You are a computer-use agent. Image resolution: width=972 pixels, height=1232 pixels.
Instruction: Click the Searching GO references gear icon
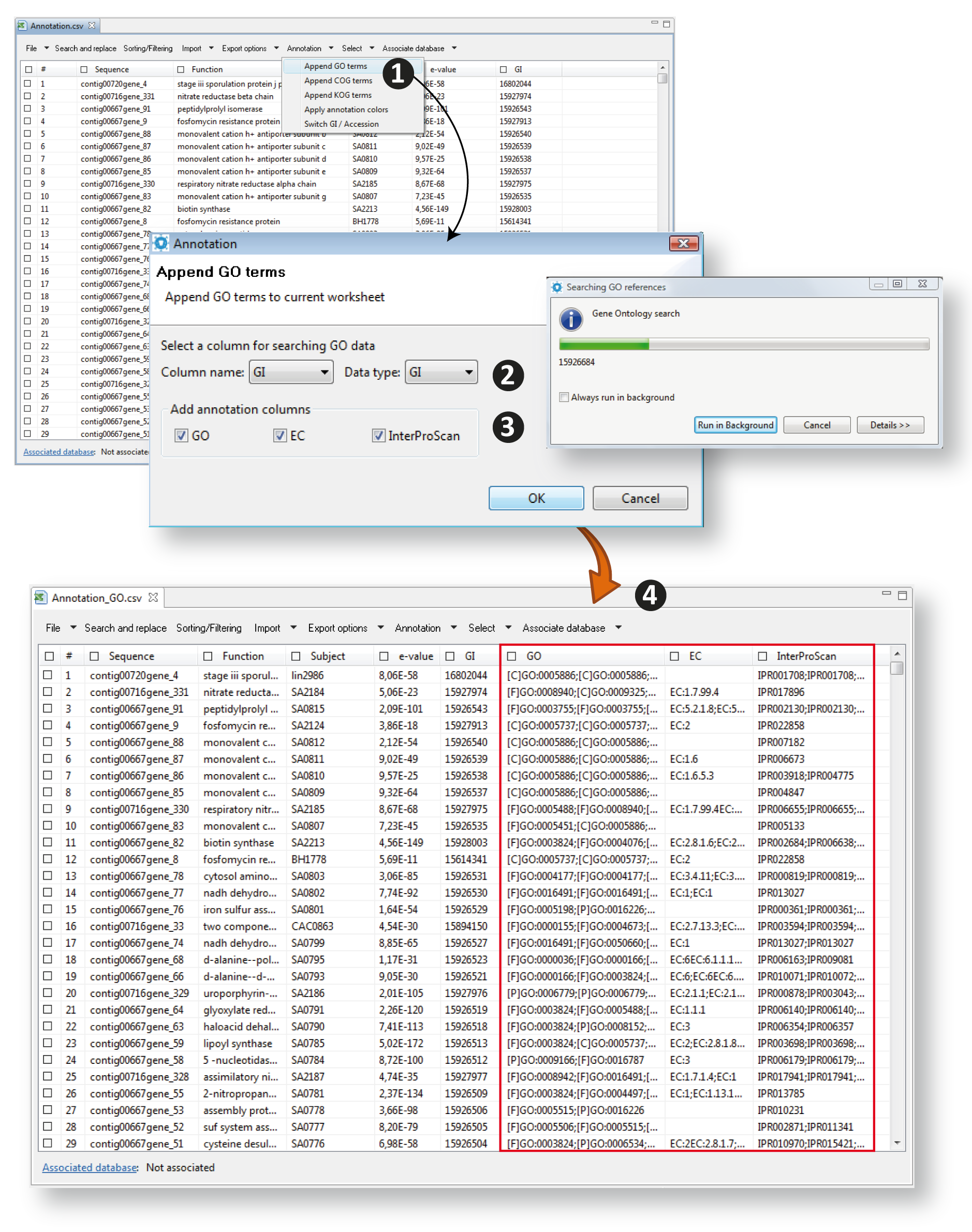coord(556,287)
